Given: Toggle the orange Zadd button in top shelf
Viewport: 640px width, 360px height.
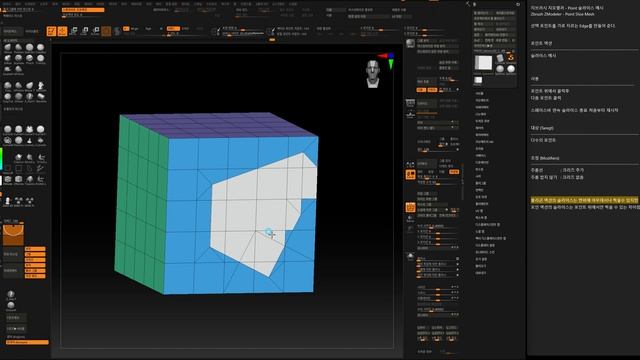Looking at the screenshot, I should [x=173, y=29].
